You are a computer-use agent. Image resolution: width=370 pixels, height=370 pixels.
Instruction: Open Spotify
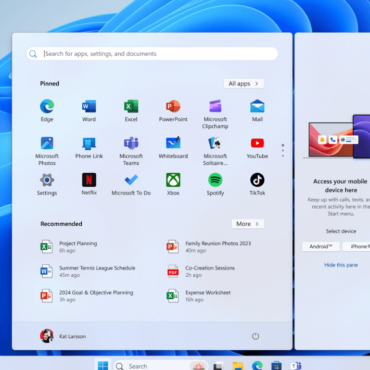(x=215, y=184)
